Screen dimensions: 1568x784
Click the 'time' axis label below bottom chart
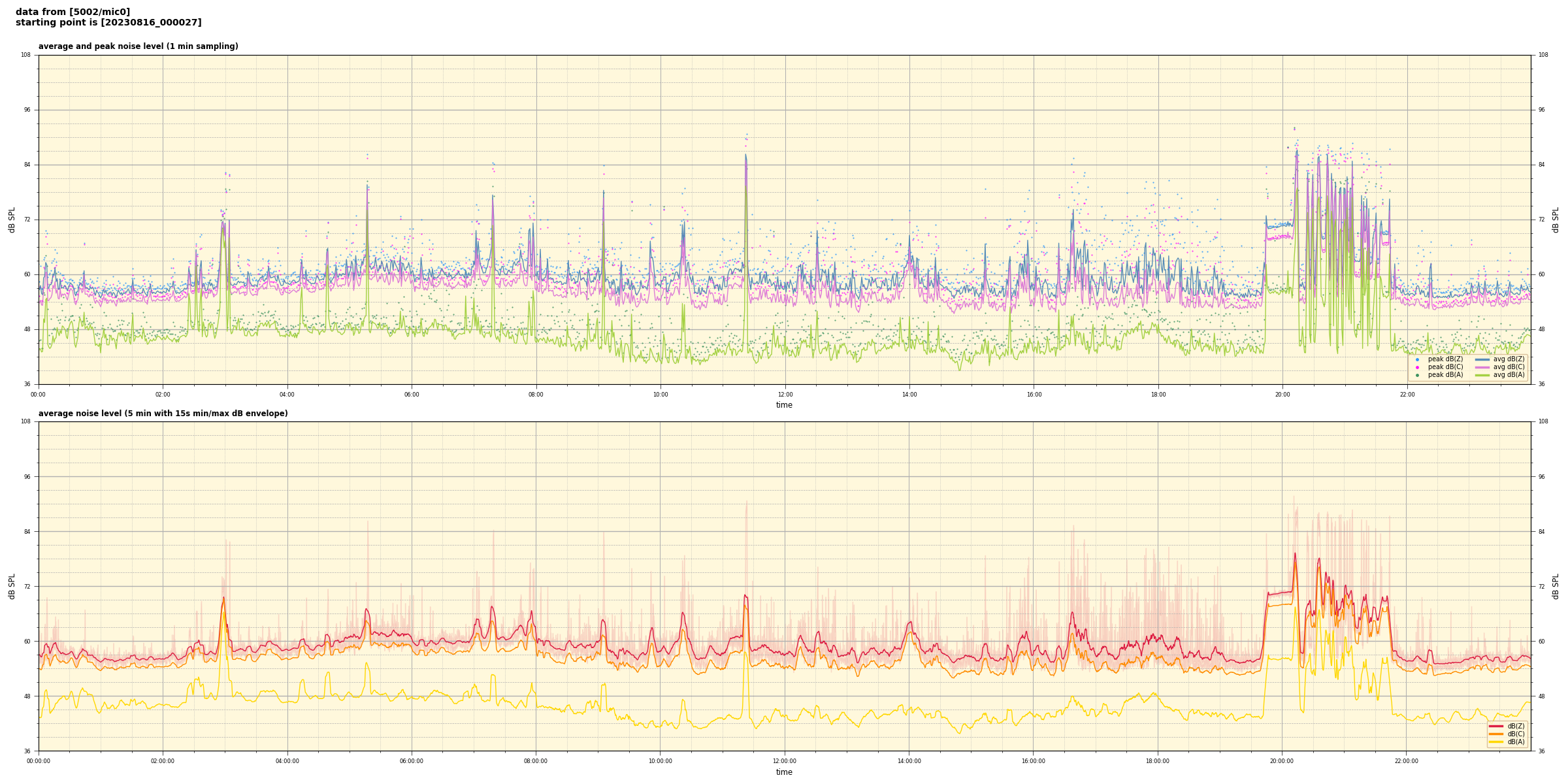tap(784, 772)
